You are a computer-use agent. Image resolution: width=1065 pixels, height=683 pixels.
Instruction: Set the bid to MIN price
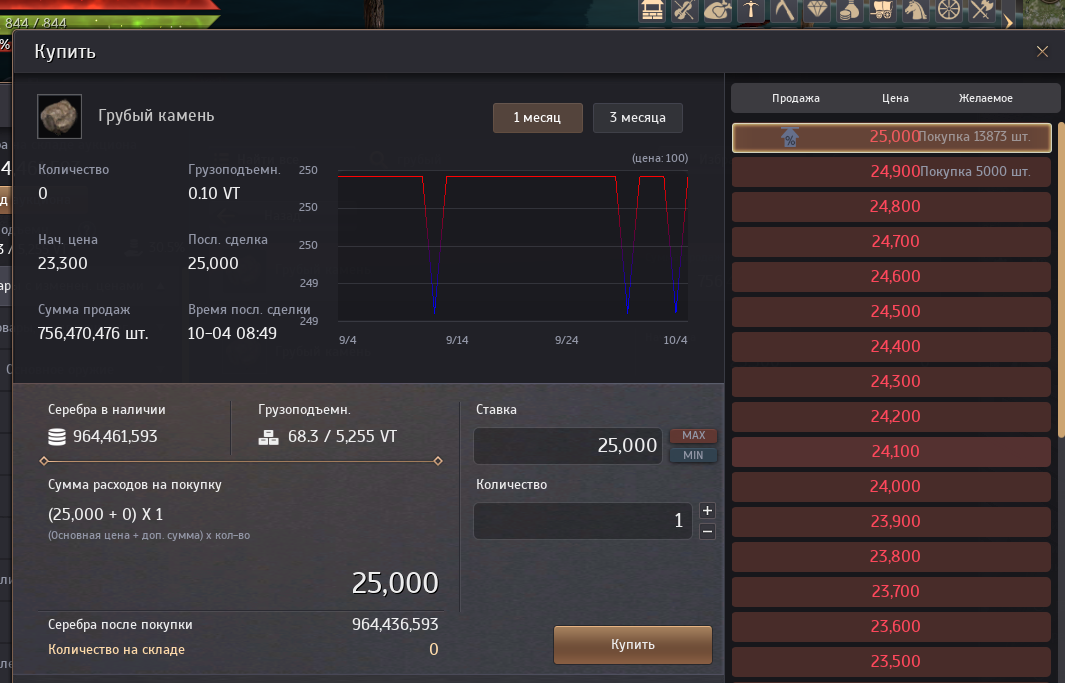pyautogui.click(x=693, y=456)
